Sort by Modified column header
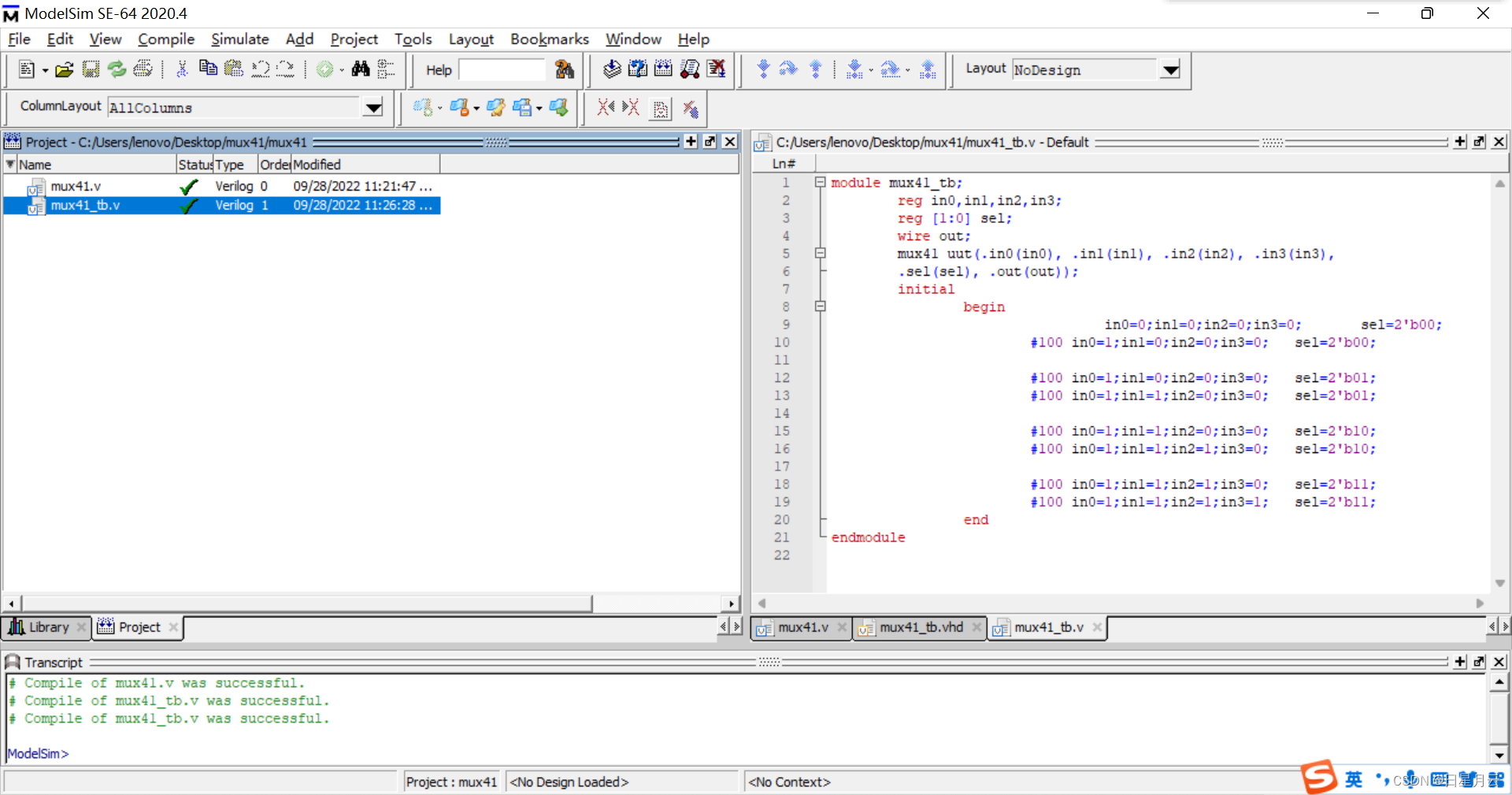The width and height of the screenshot is (1512, 795). tap(365, 164)
